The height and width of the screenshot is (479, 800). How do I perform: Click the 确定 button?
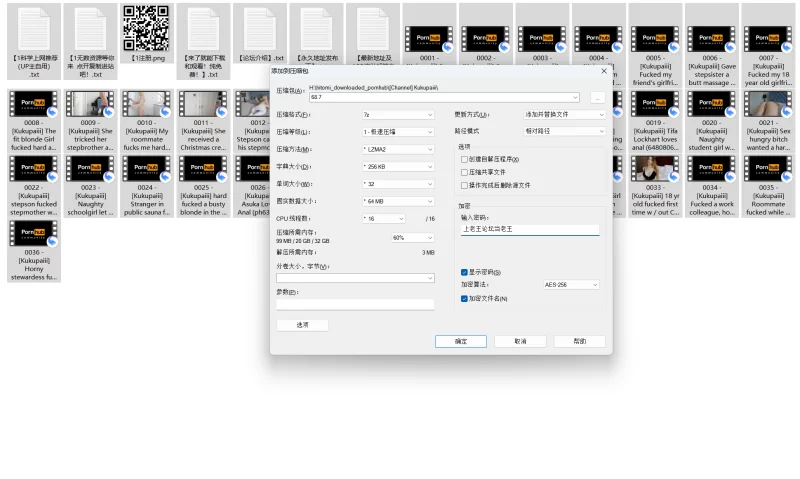461,341
